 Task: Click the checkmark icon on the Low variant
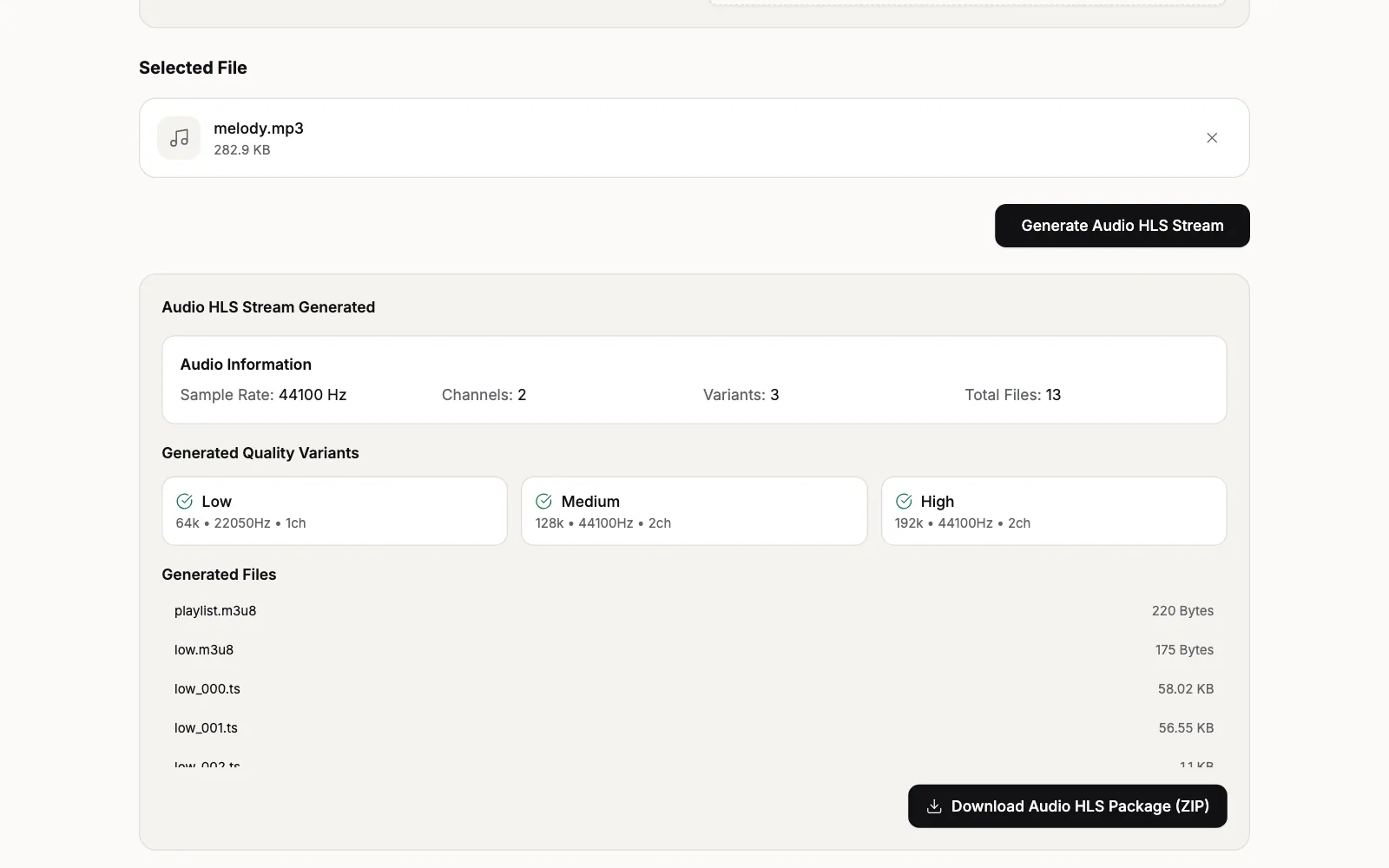pos(185,501)
